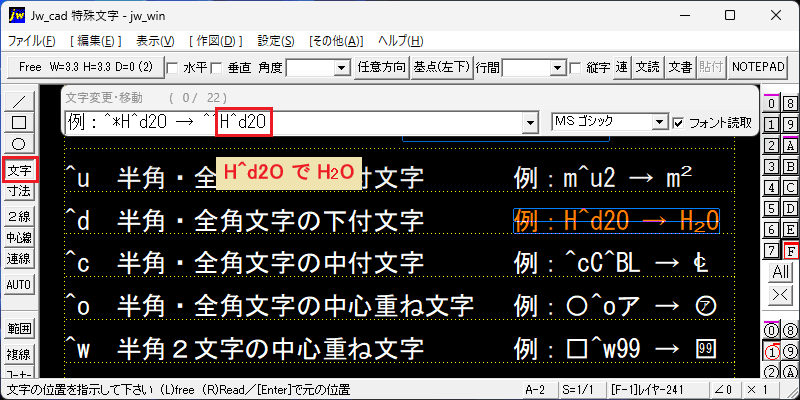Select the rectangle drawing tool icon

[19, 122]
